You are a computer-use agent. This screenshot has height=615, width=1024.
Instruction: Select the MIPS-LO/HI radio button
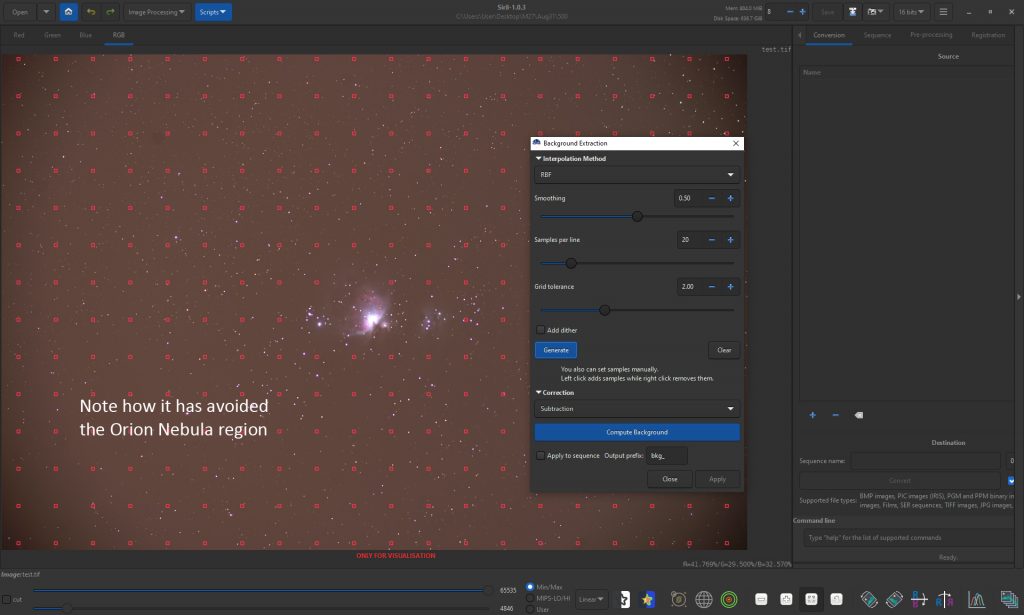[x=530, y=598]
